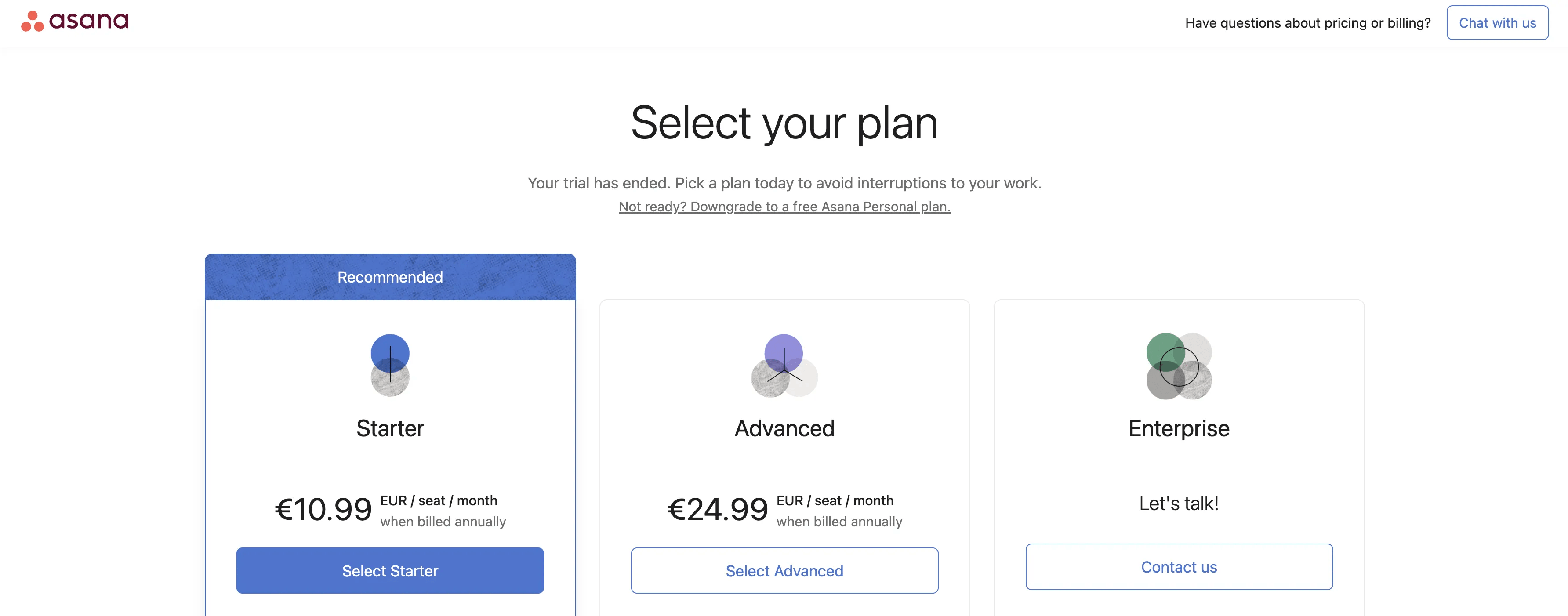Downgrade to a free Asana Personal plan
Screen dimensions: 1568x616
pyautogui.click(x=784, y=207)
